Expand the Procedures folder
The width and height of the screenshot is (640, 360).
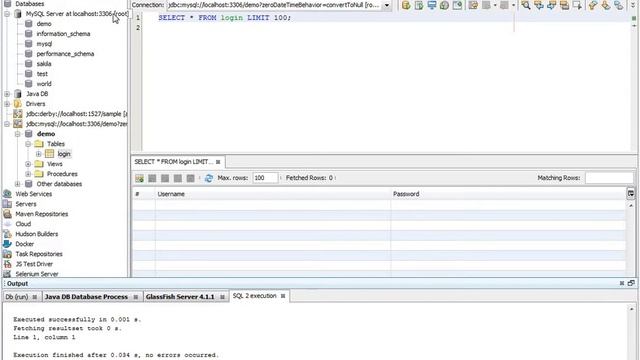pos(28,174)
